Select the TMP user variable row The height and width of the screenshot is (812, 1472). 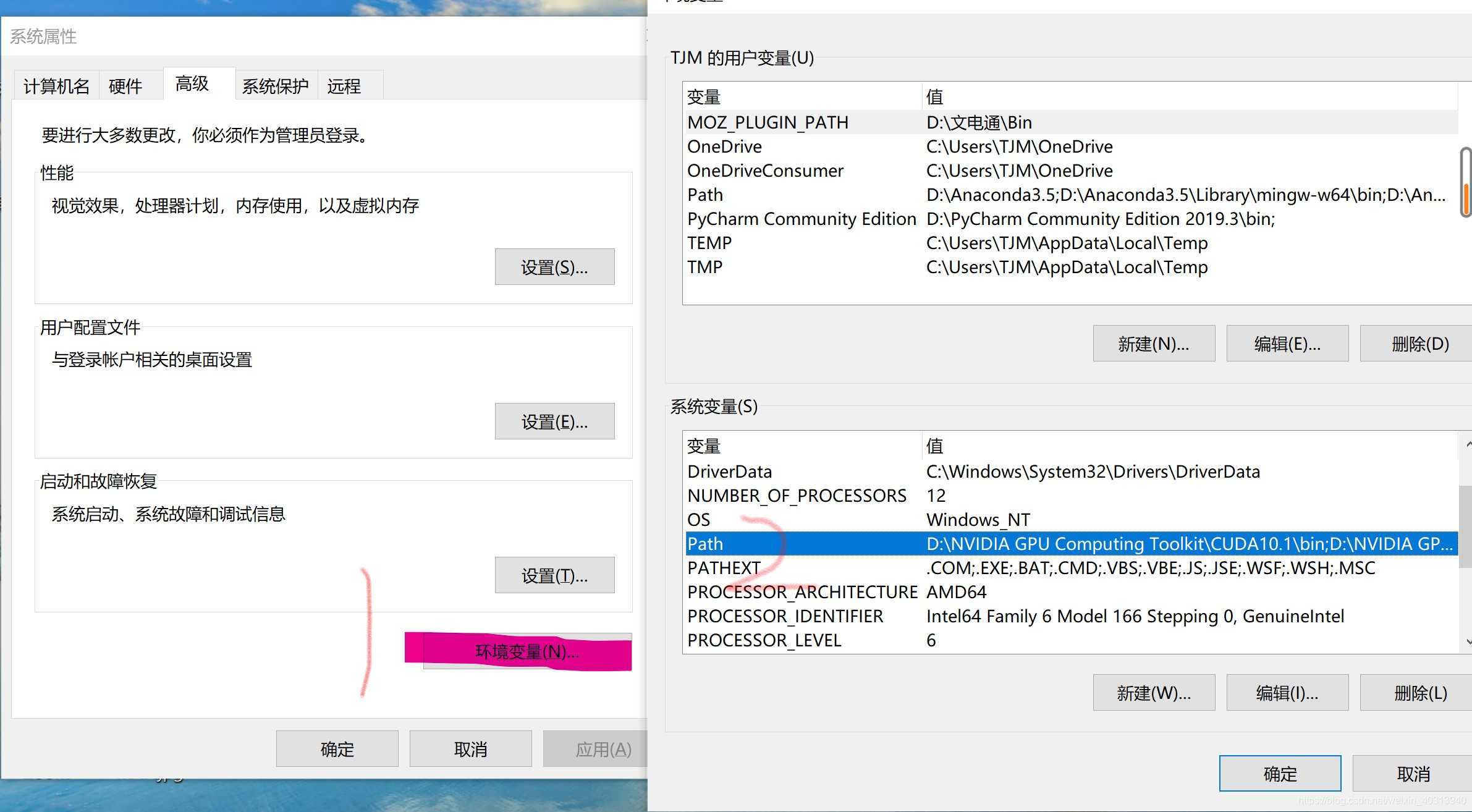1072,267
